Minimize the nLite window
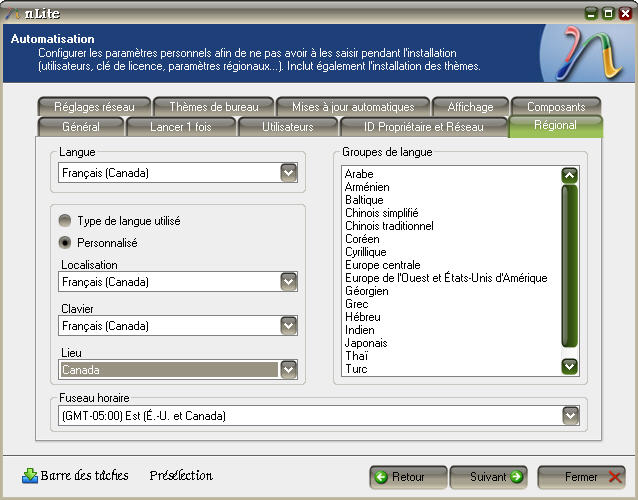 [x=591, y=13]
